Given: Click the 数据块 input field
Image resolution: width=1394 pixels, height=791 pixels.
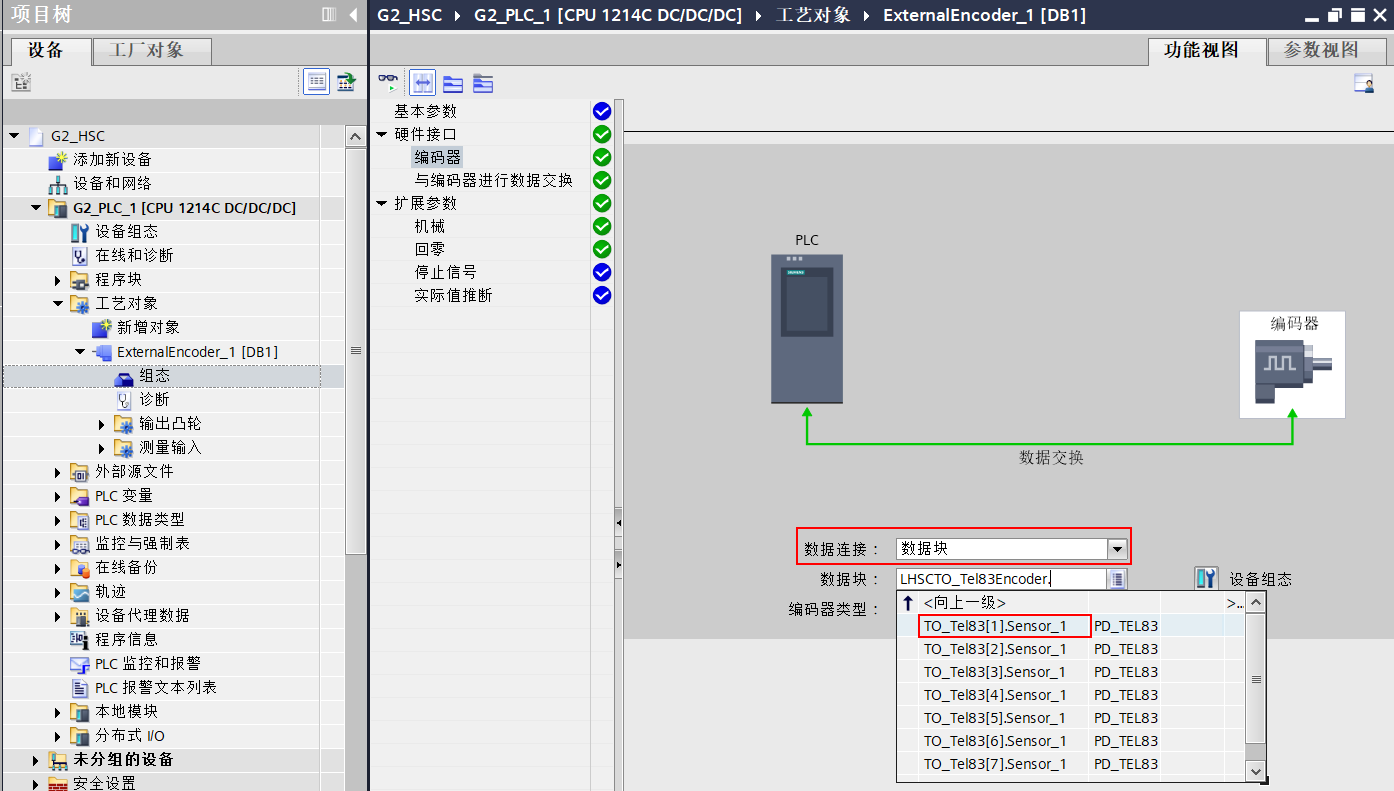Looking at the screenshot, I should 1001,579.
